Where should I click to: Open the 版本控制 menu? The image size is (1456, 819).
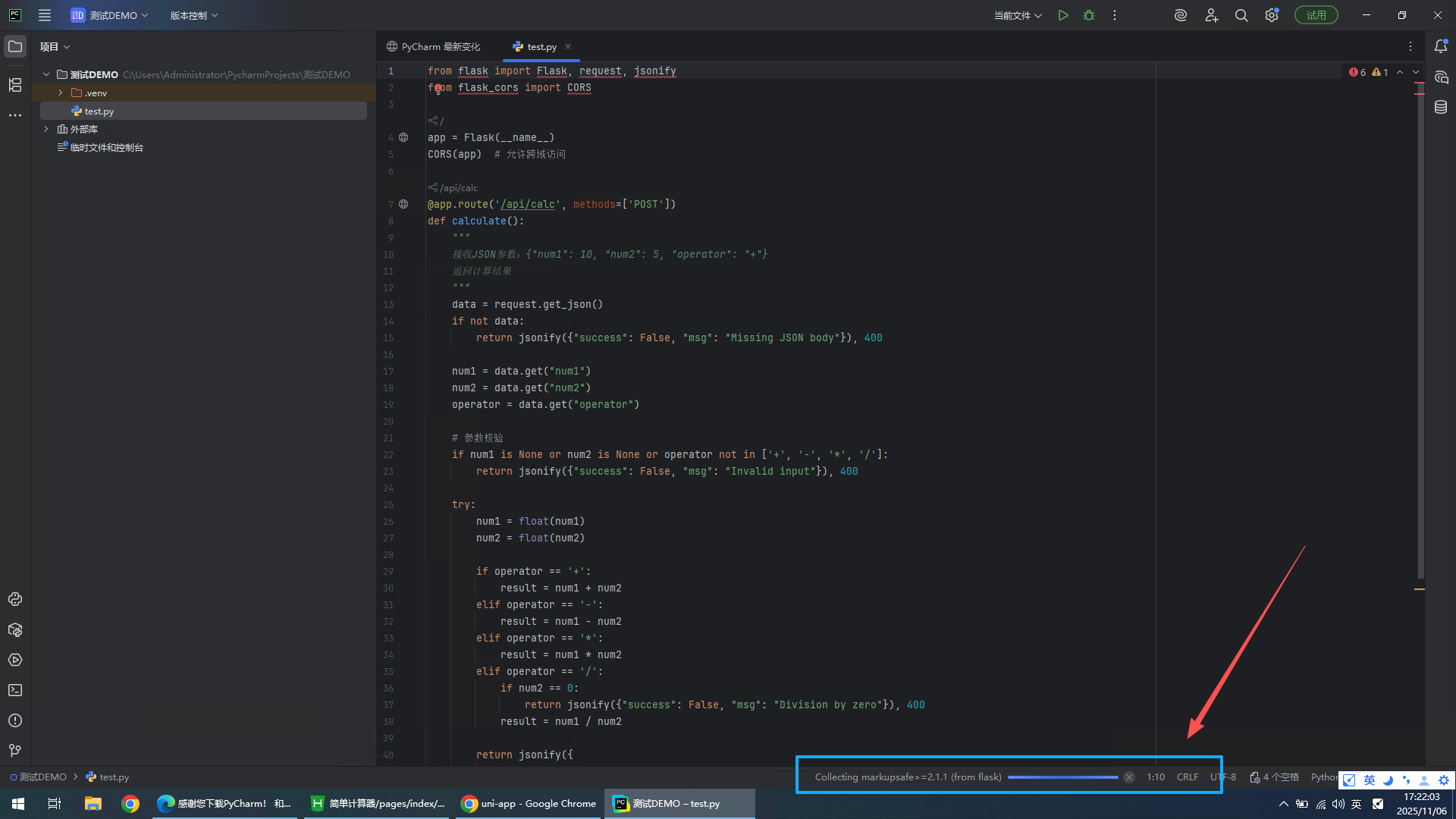coord(193,15)
